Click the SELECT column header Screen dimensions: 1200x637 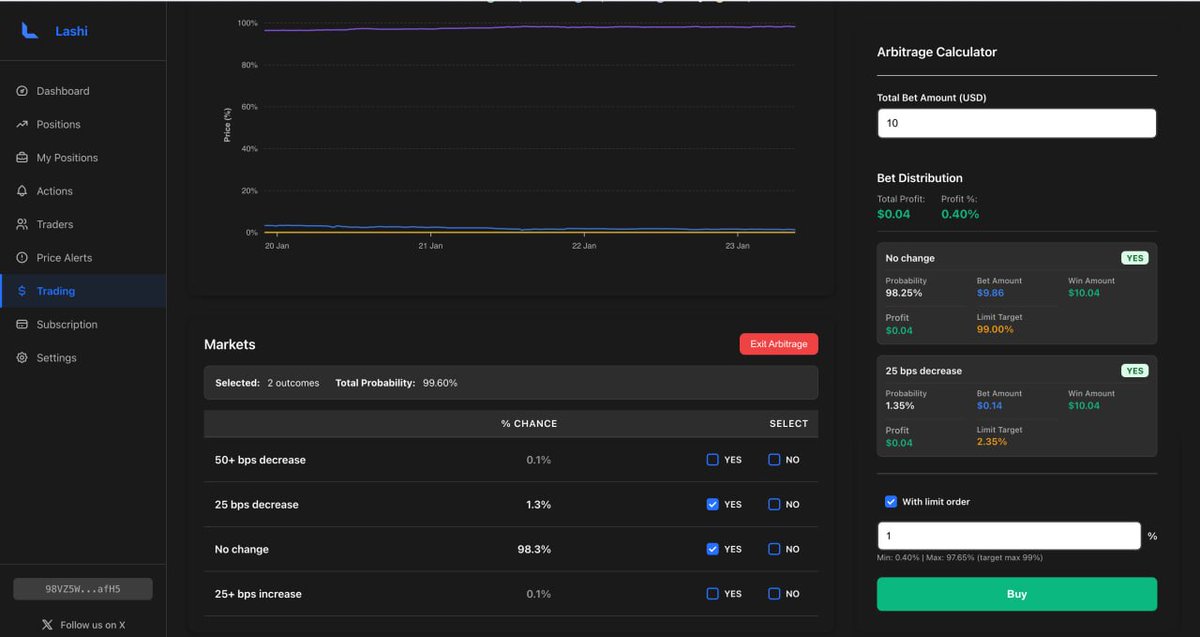(788, 424)
